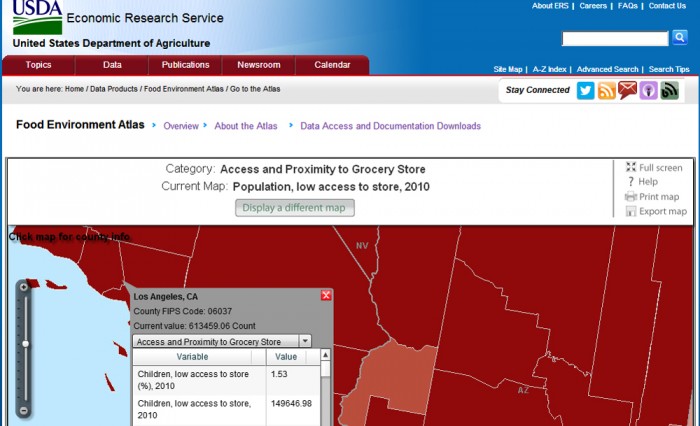Open Data Access and Documentation Downloads link

point(390,126)
